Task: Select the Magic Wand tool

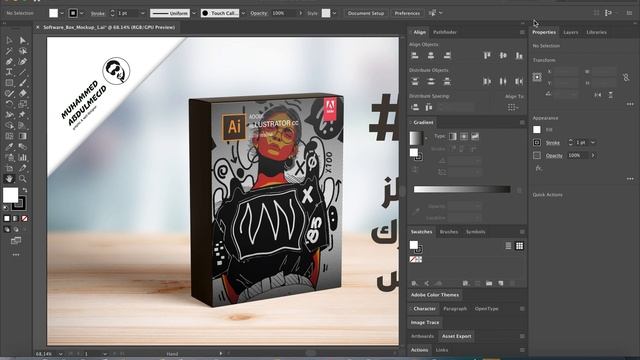Action: [x=9, y=51]
